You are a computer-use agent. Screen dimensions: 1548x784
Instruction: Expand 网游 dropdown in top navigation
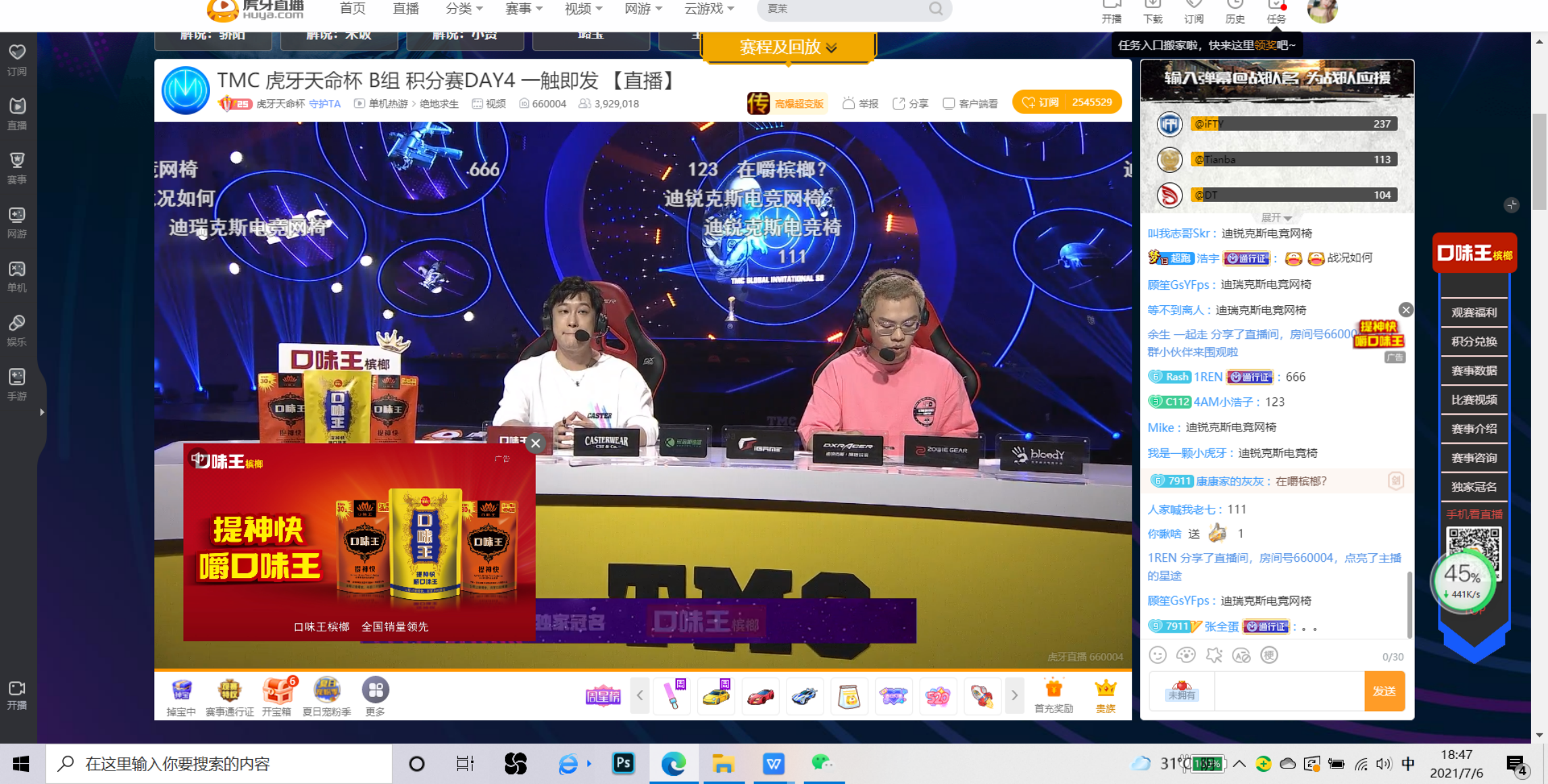(643, 9)
